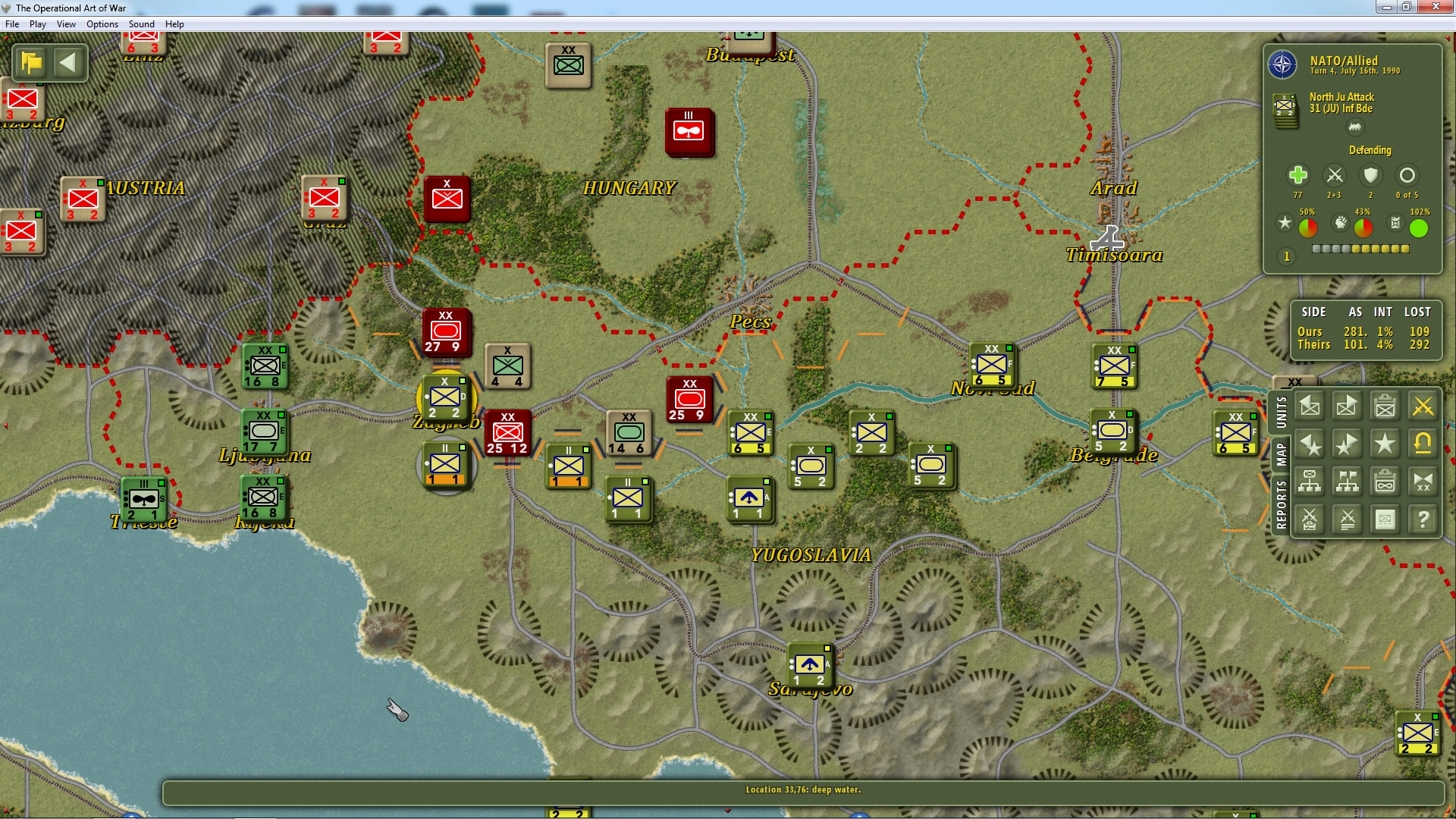Click the 'Ours' row in the losses table
Viewport: 1456px width, 819px height.
(1363, 332)
